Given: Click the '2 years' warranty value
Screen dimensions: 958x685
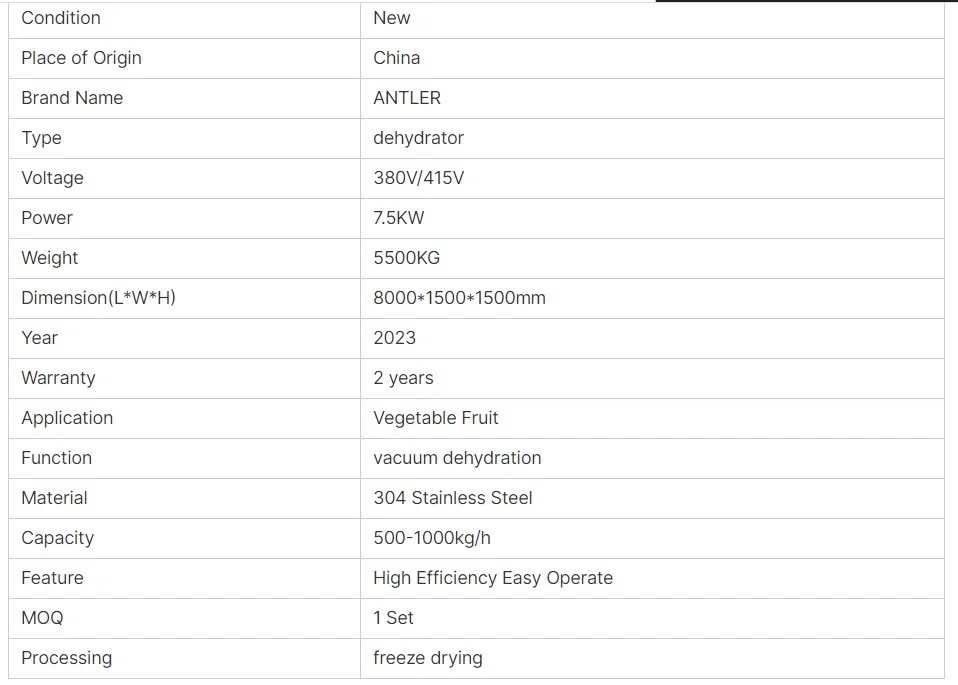Looking at the screenshot, I should (x=403, y=378).
